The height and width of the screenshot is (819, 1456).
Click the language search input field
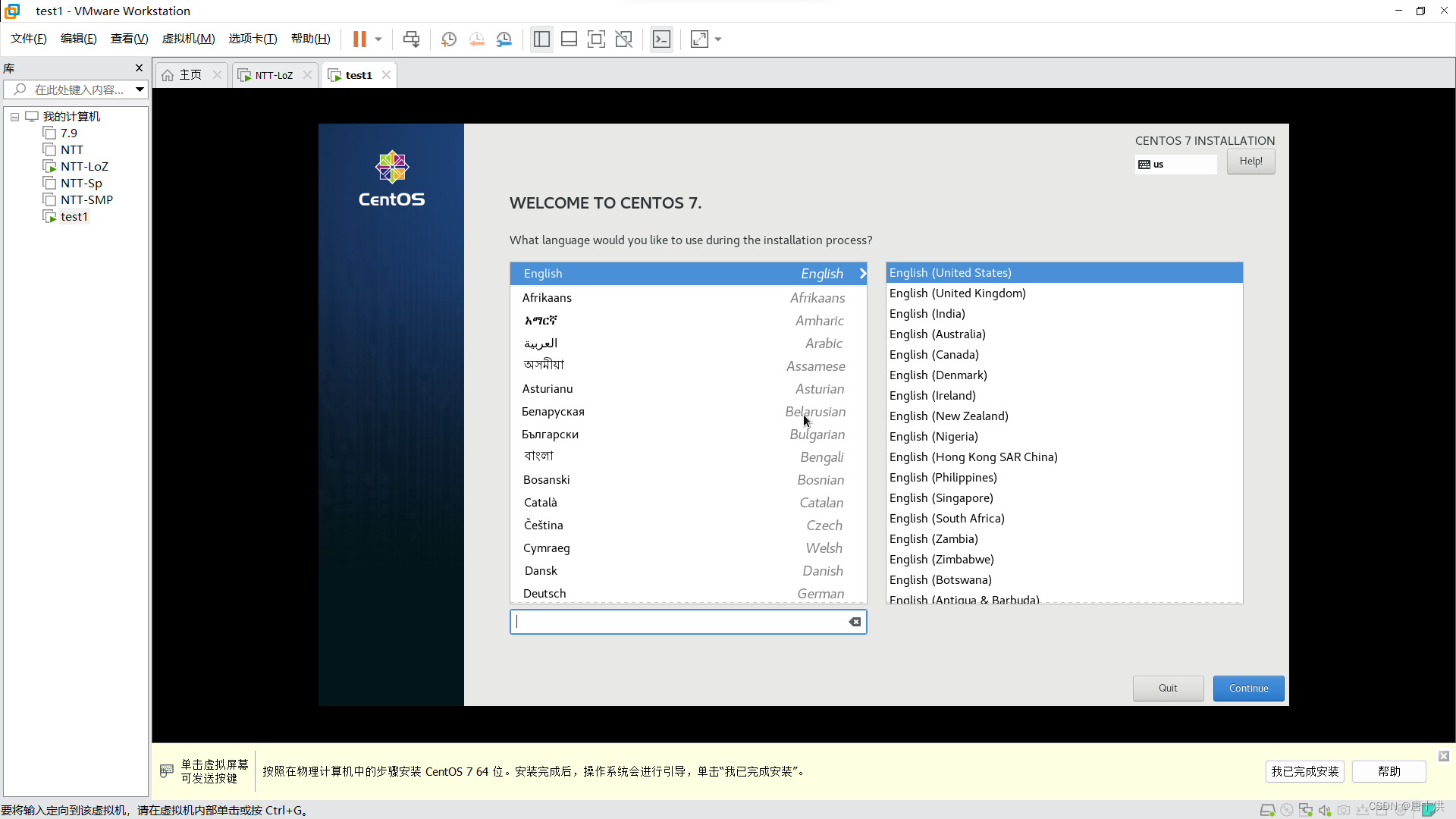(679, 622)
